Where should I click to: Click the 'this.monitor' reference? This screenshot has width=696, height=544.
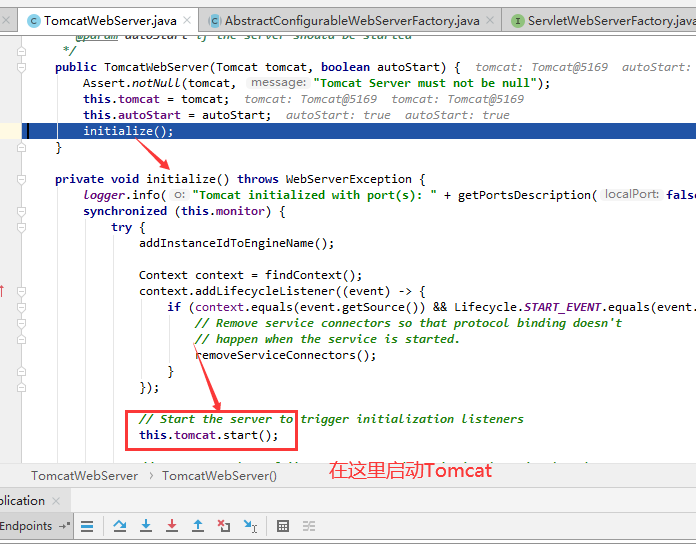223,211
